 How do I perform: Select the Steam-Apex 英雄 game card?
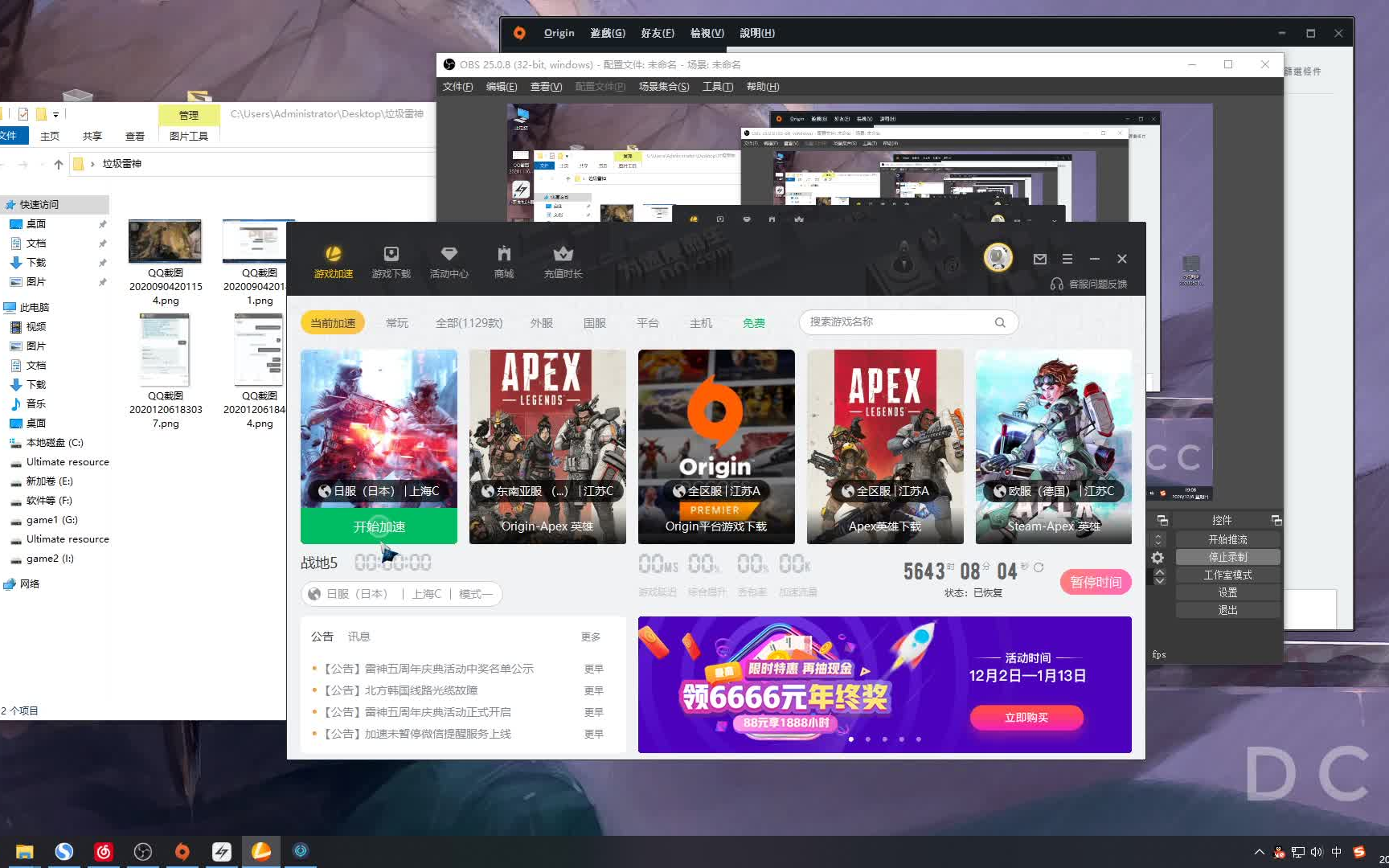pyautogui.click(x=1054, y=447)
